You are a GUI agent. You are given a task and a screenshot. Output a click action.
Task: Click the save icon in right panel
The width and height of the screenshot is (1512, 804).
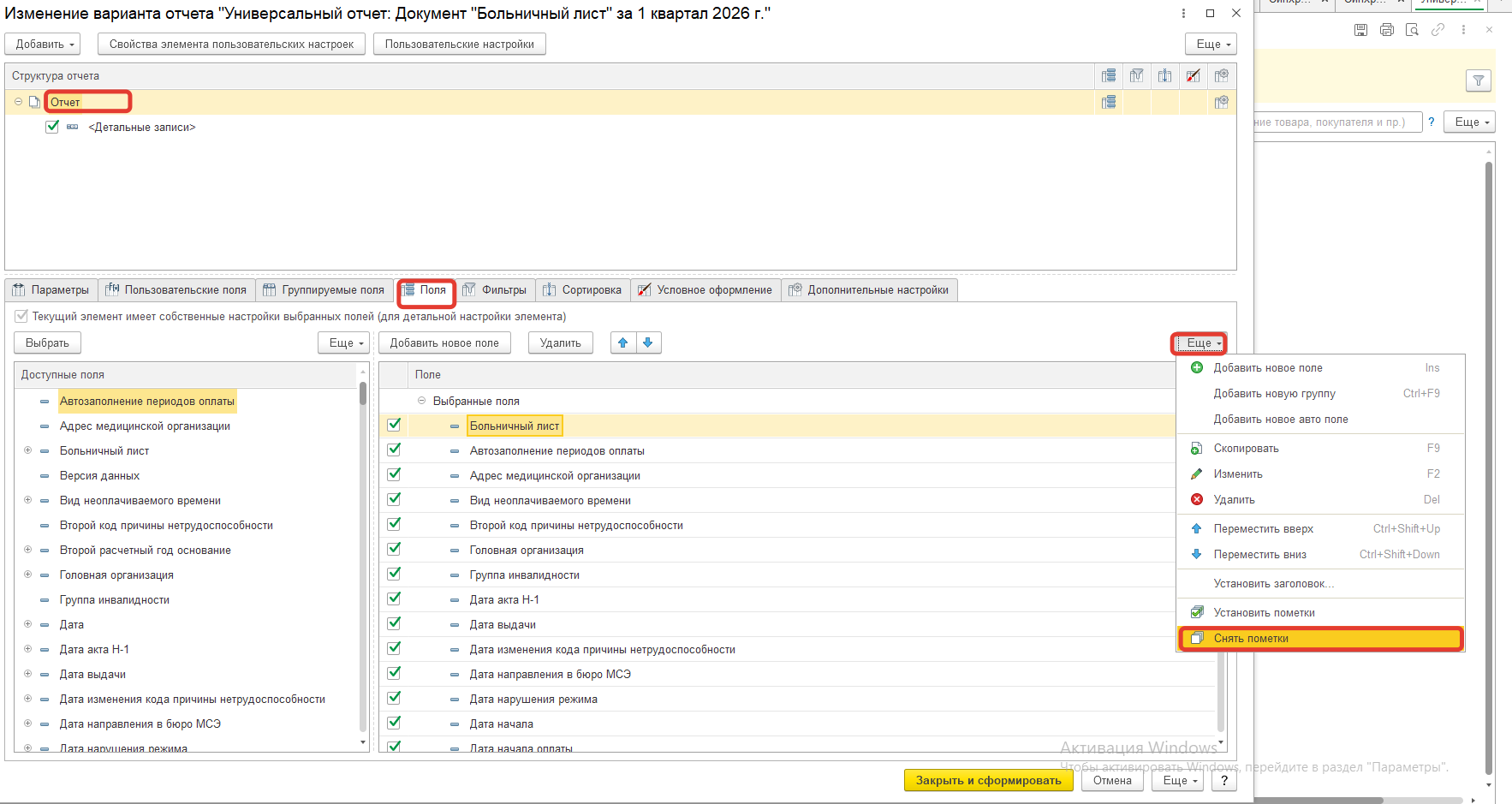pyautogui.click(x=1360, y=30)
